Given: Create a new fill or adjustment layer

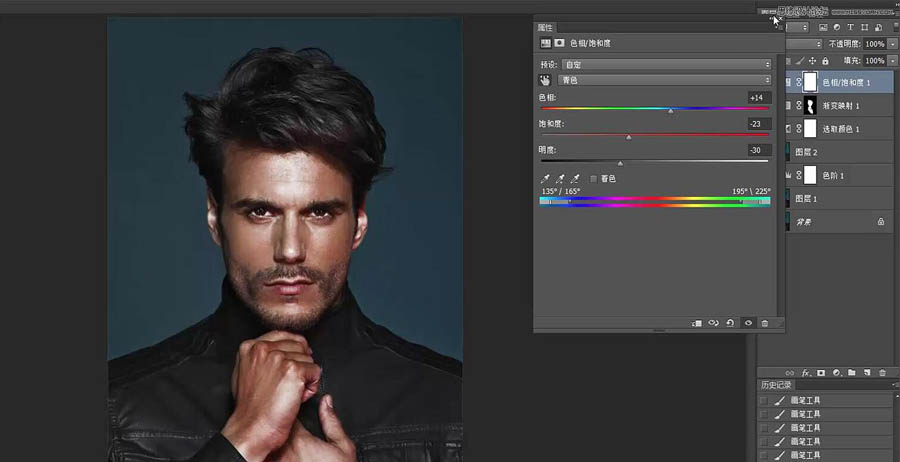Looking at the screenshot, I should pyautogui.click(x=836, y=373).
